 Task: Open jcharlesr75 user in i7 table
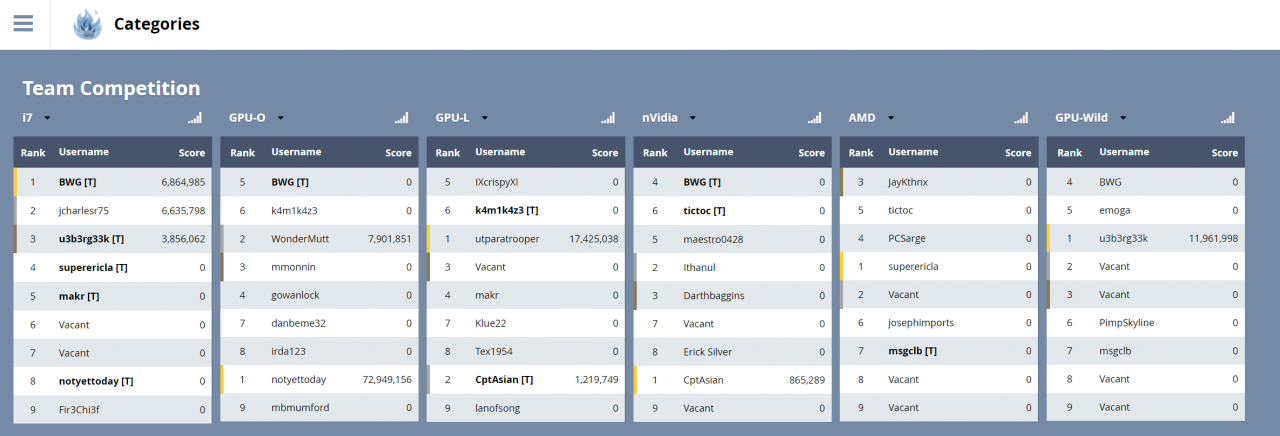tap(84, 211)
